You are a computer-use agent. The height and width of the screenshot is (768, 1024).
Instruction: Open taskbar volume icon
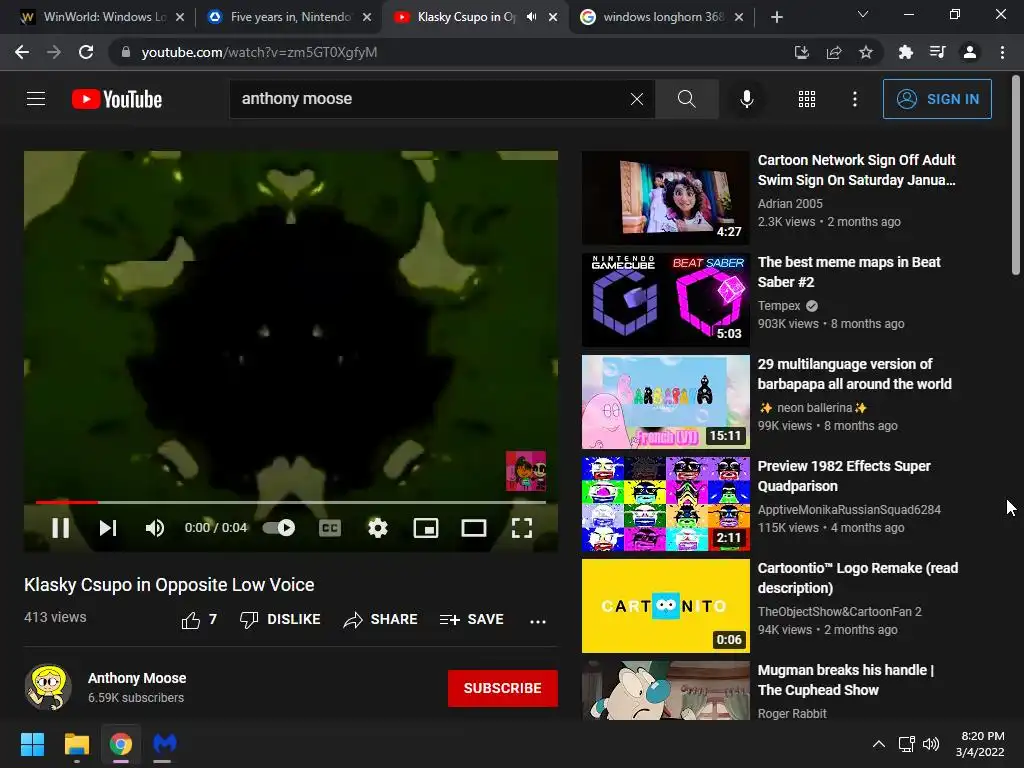931,744
